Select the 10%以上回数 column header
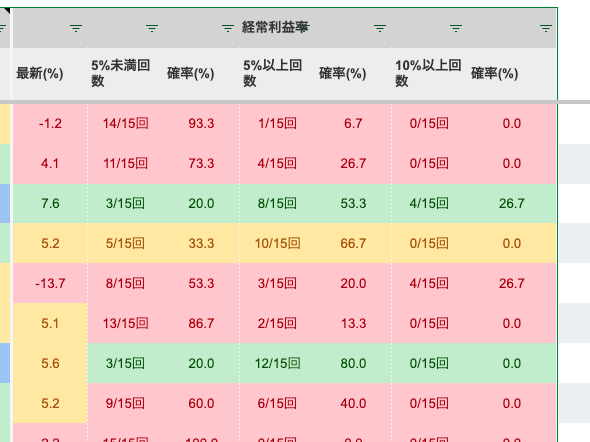Screen dimensions: 590x442 430,74
